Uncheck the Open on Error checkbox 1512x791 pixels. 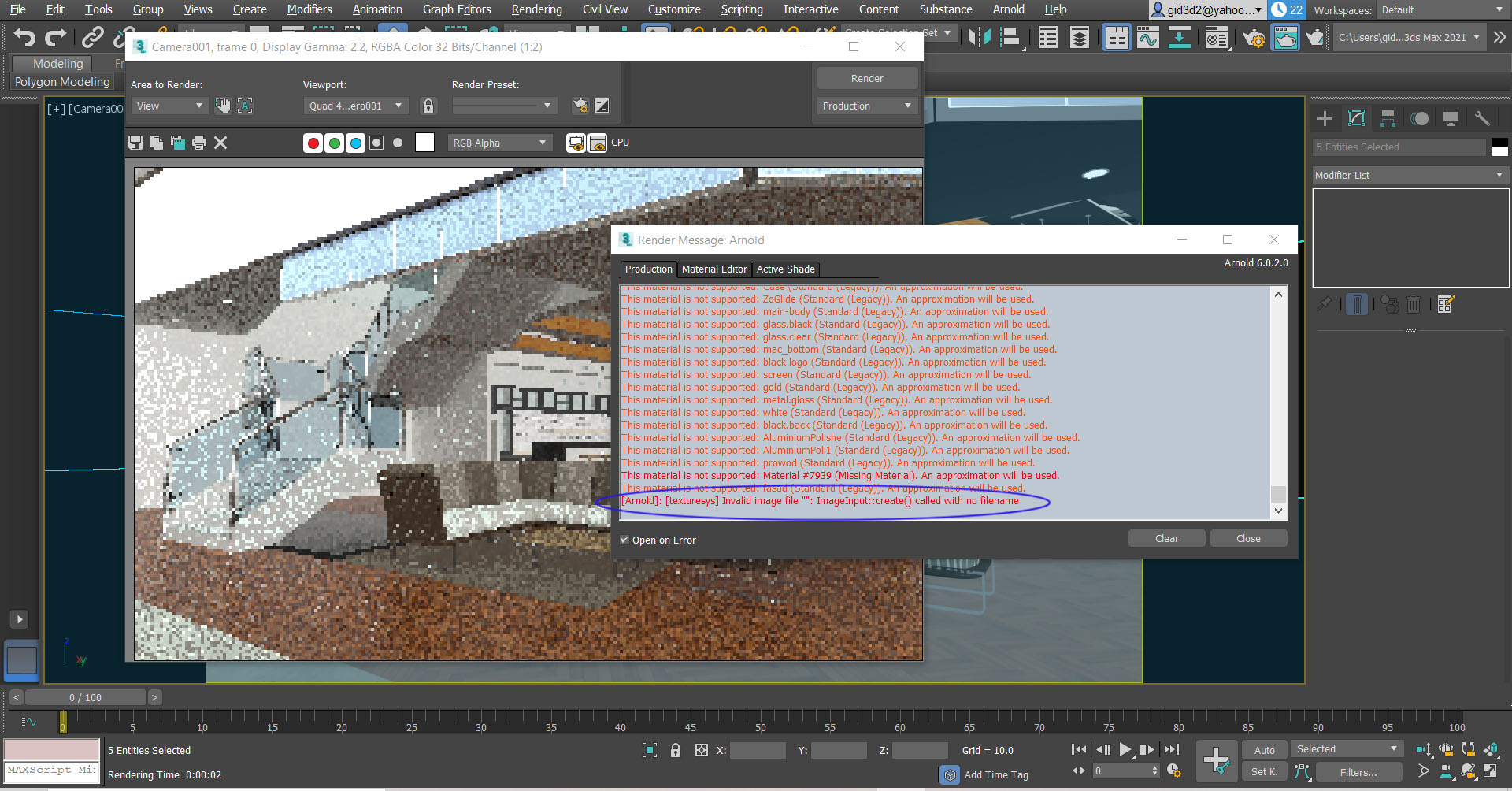(624, 540)
